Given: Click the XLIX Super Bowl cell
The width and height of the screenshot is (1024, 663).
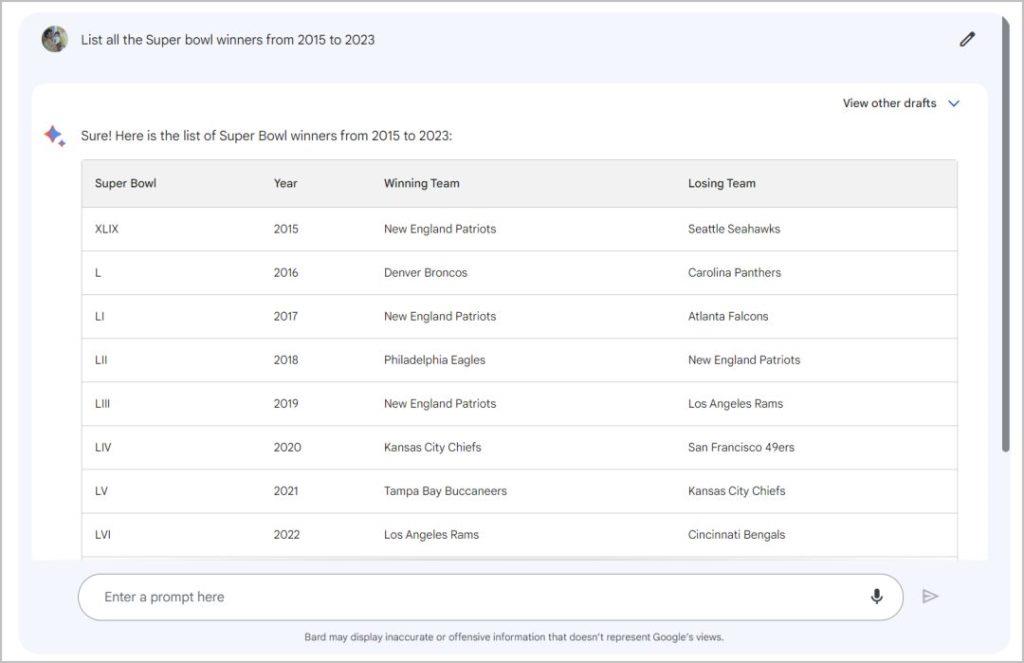Looking at the screenshot, I should click(106, 229).
